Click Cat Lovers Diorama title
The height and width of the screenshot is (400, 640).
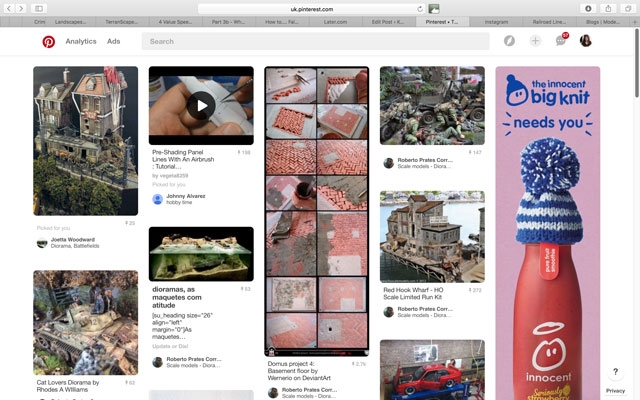[x=68, y=386]
